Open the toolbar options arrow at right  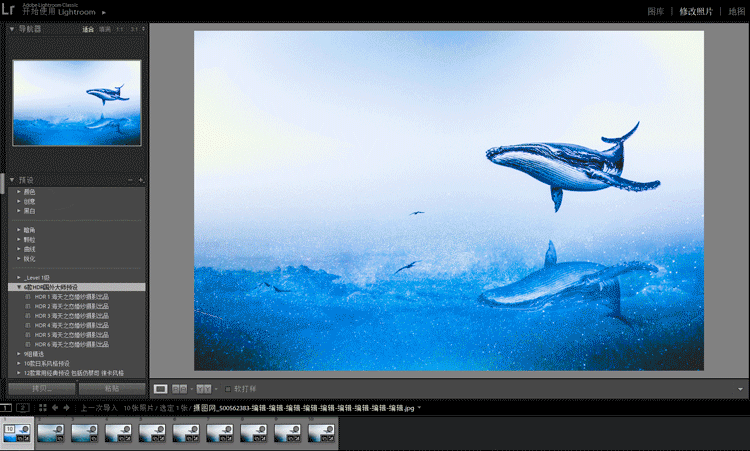coord(740,389)
